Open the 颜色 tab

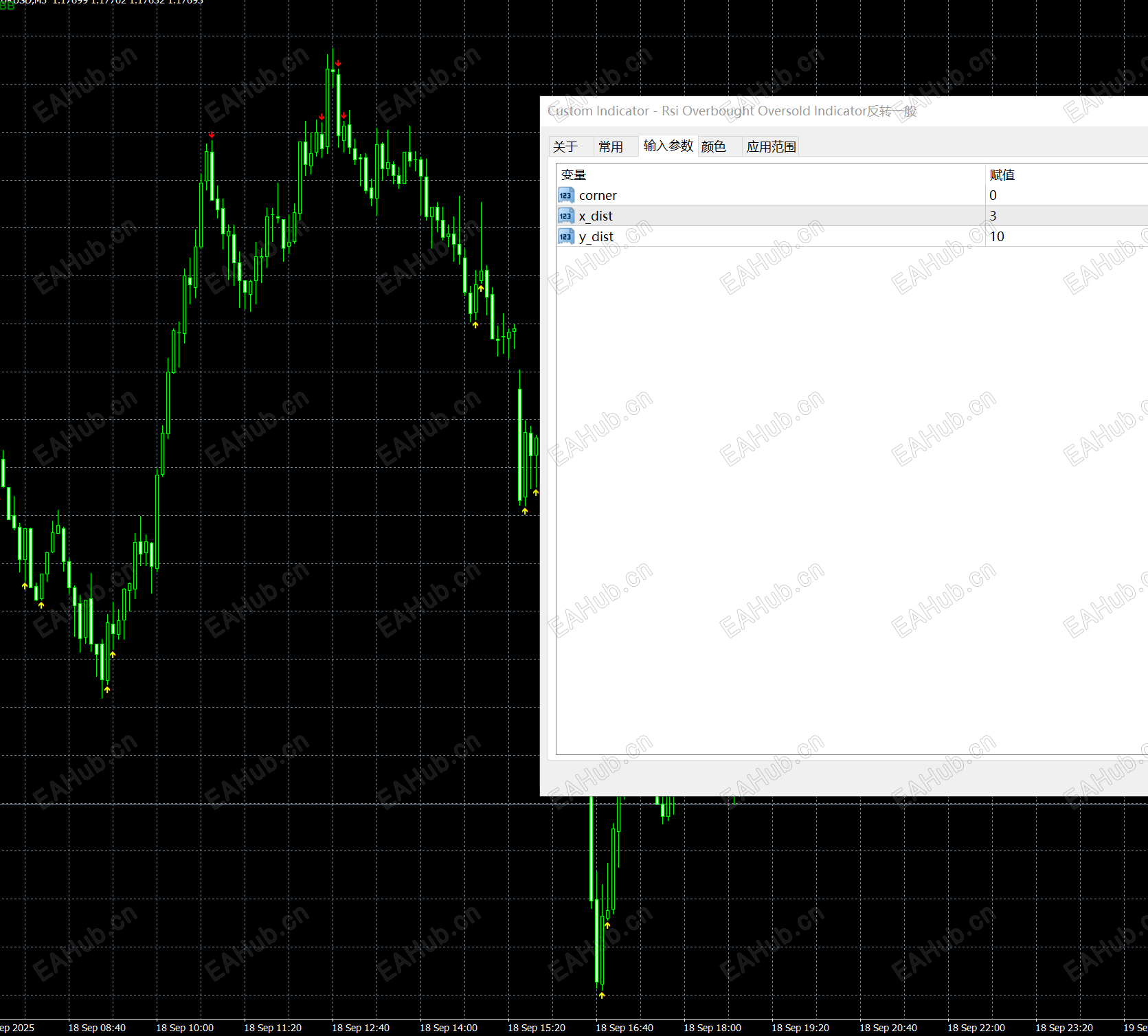[714, 146]
